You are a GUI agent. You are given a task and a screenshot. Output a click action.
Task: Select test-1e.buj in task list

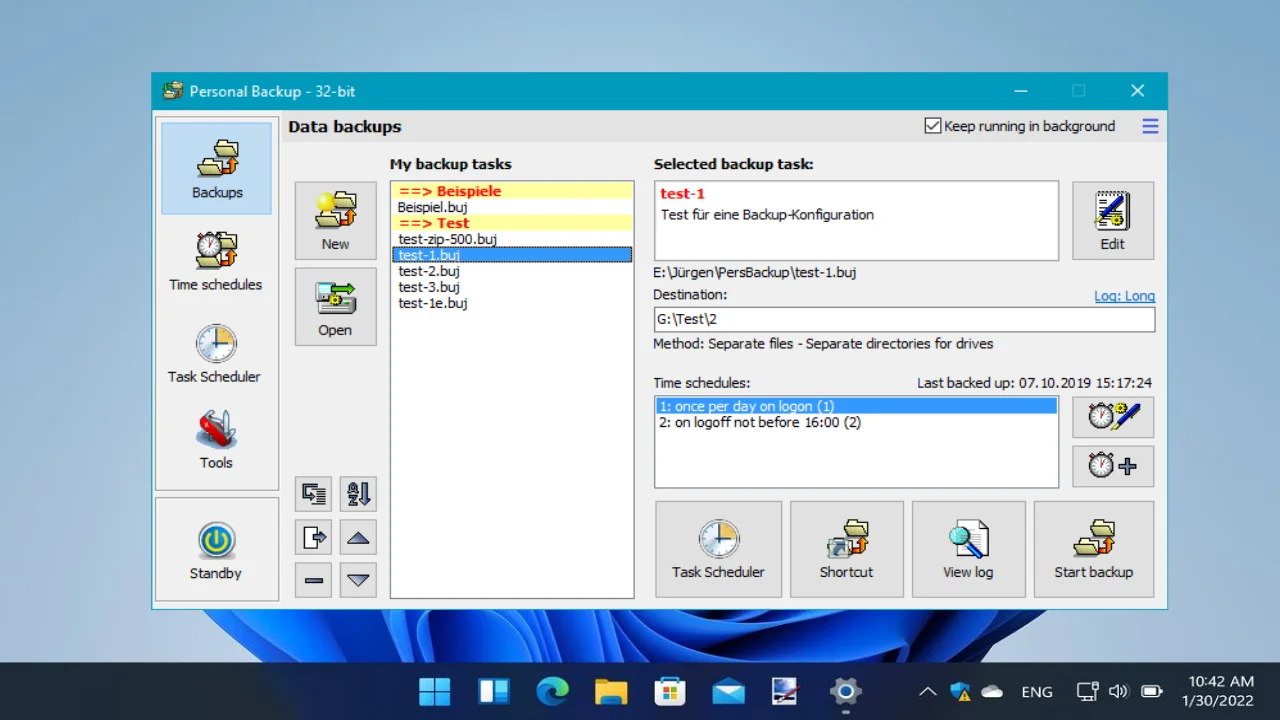[x=512, y=303]
